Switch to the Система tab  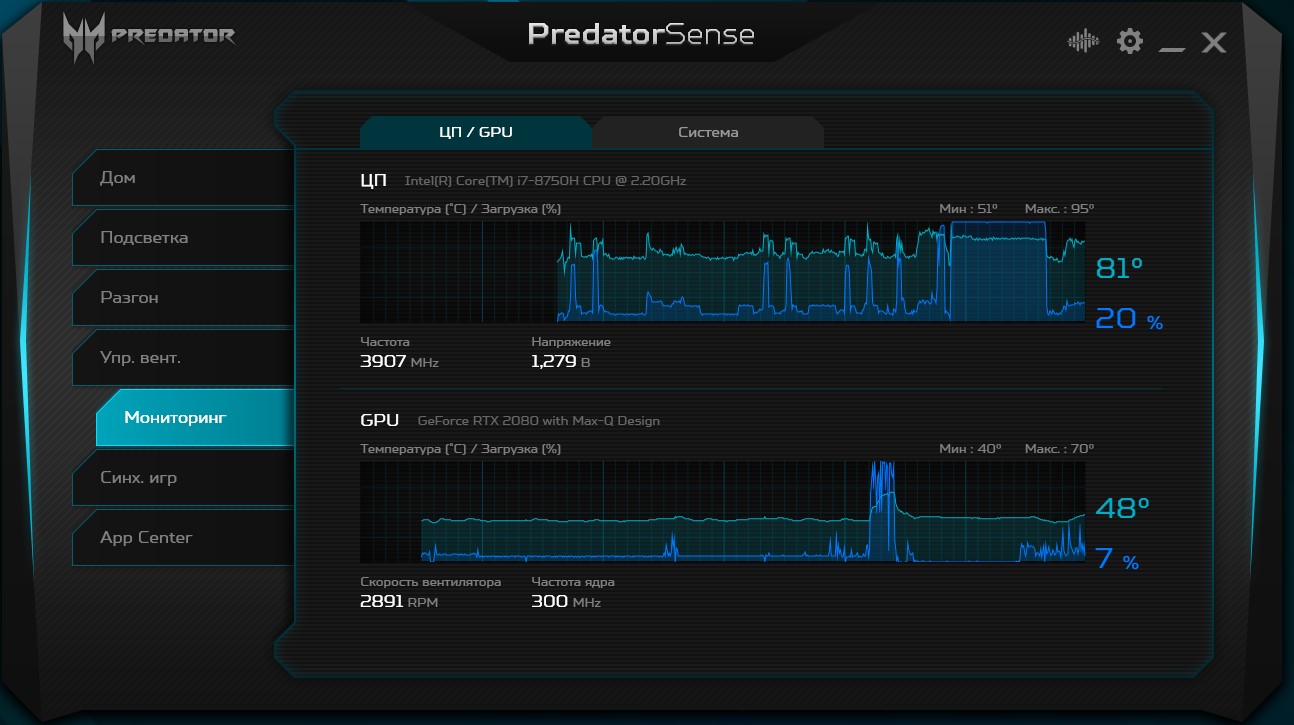click(x=708, y=132)
